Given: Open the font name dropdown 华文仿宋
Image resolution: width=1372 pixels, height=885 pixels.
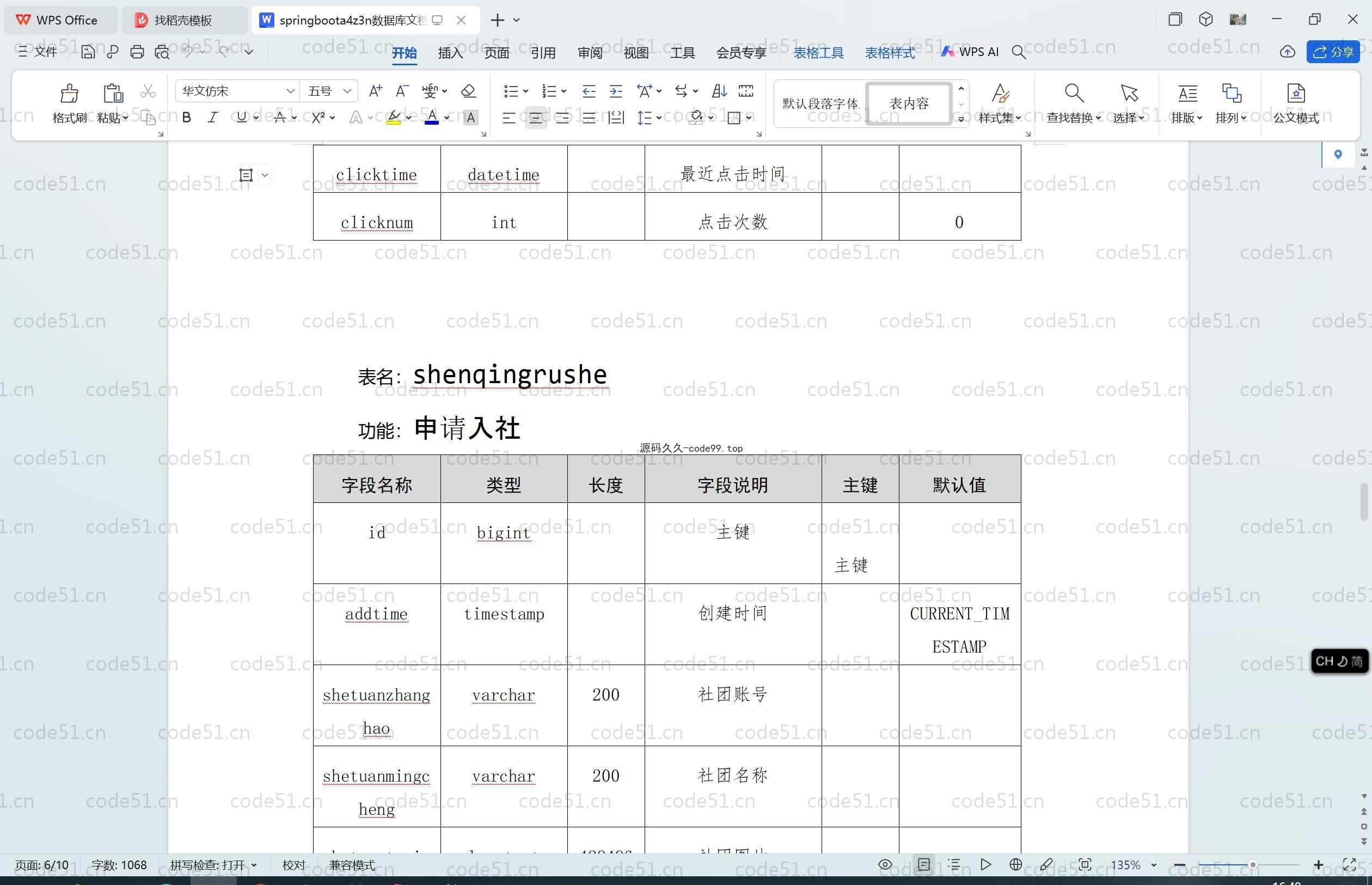Looking at the screenshot, I should pos(290,91).
